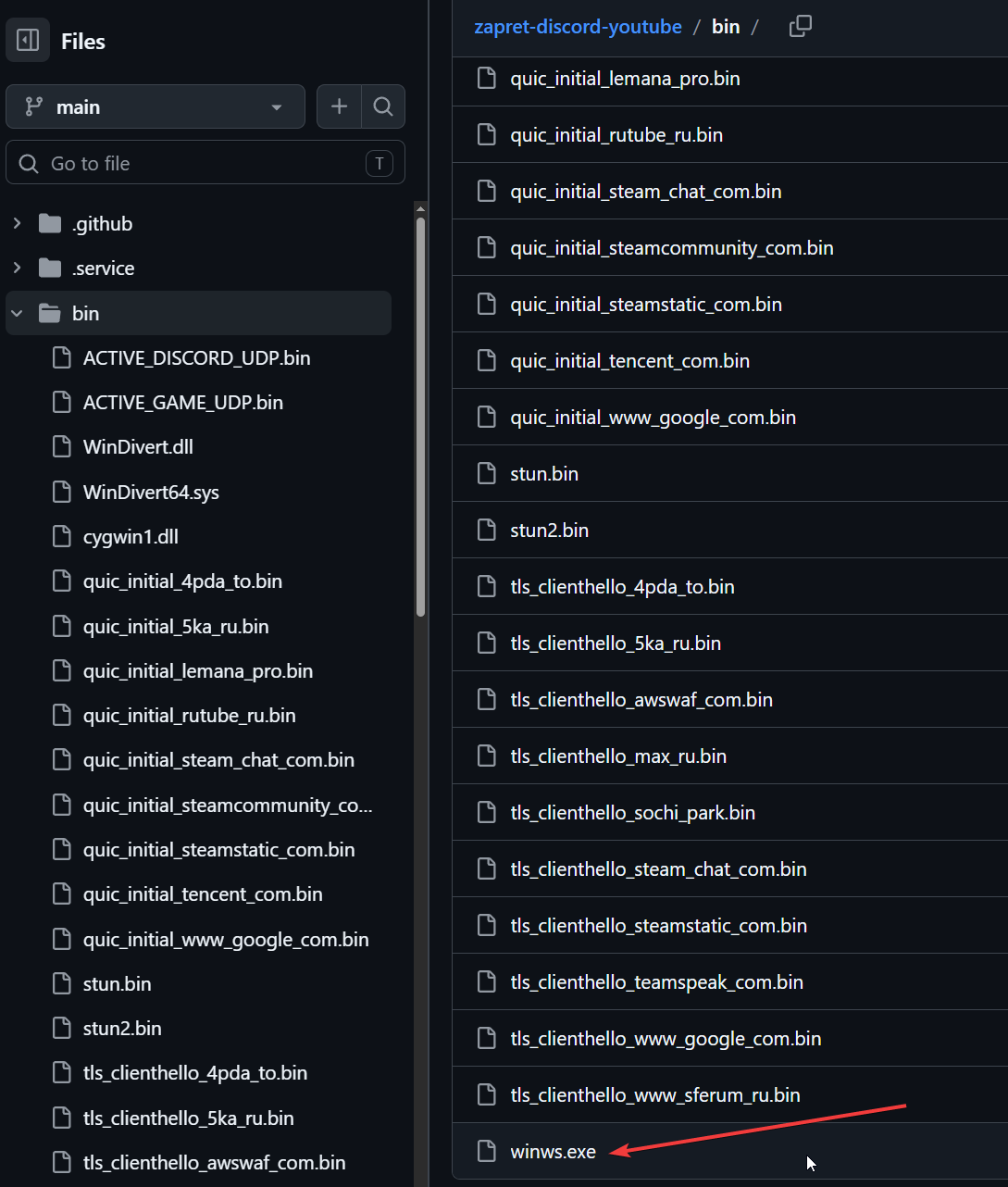
Task: Open stun2.bin in directory listing
Action: (x=549, y=530)
